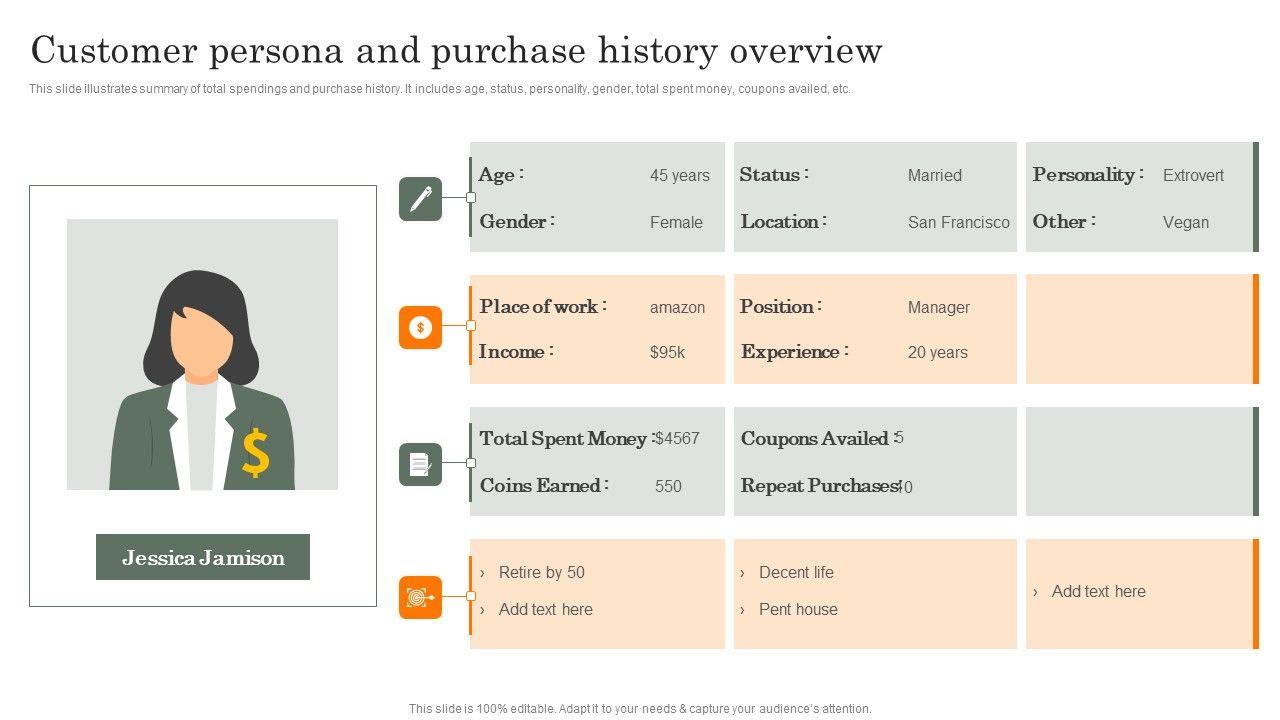This screenshot has height=720, width=1280.
Task: Click the orange target goal icon
Action: coord(420,597)
